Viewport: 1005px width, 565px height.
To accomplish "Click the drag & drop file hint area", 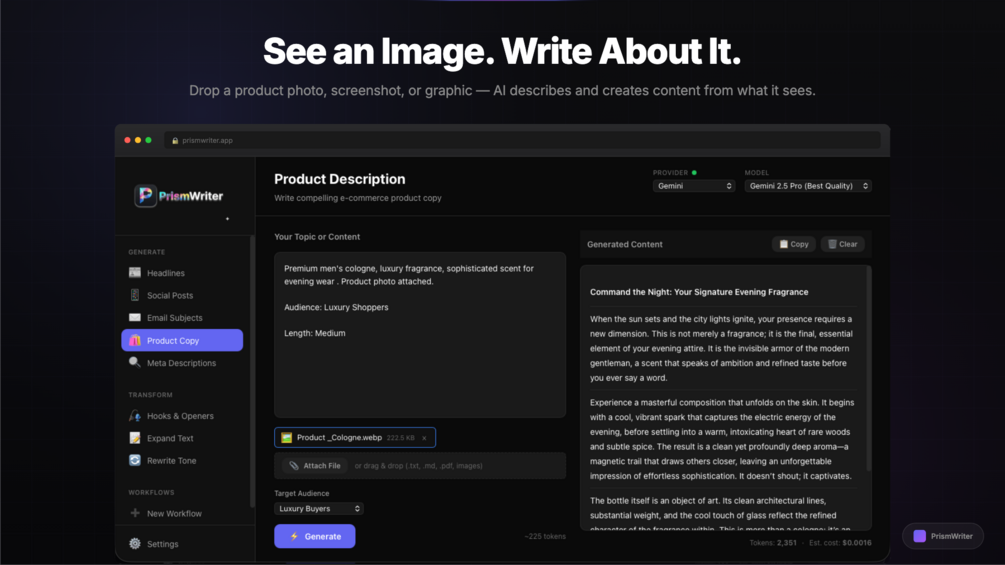I will (x=419, y=466).
